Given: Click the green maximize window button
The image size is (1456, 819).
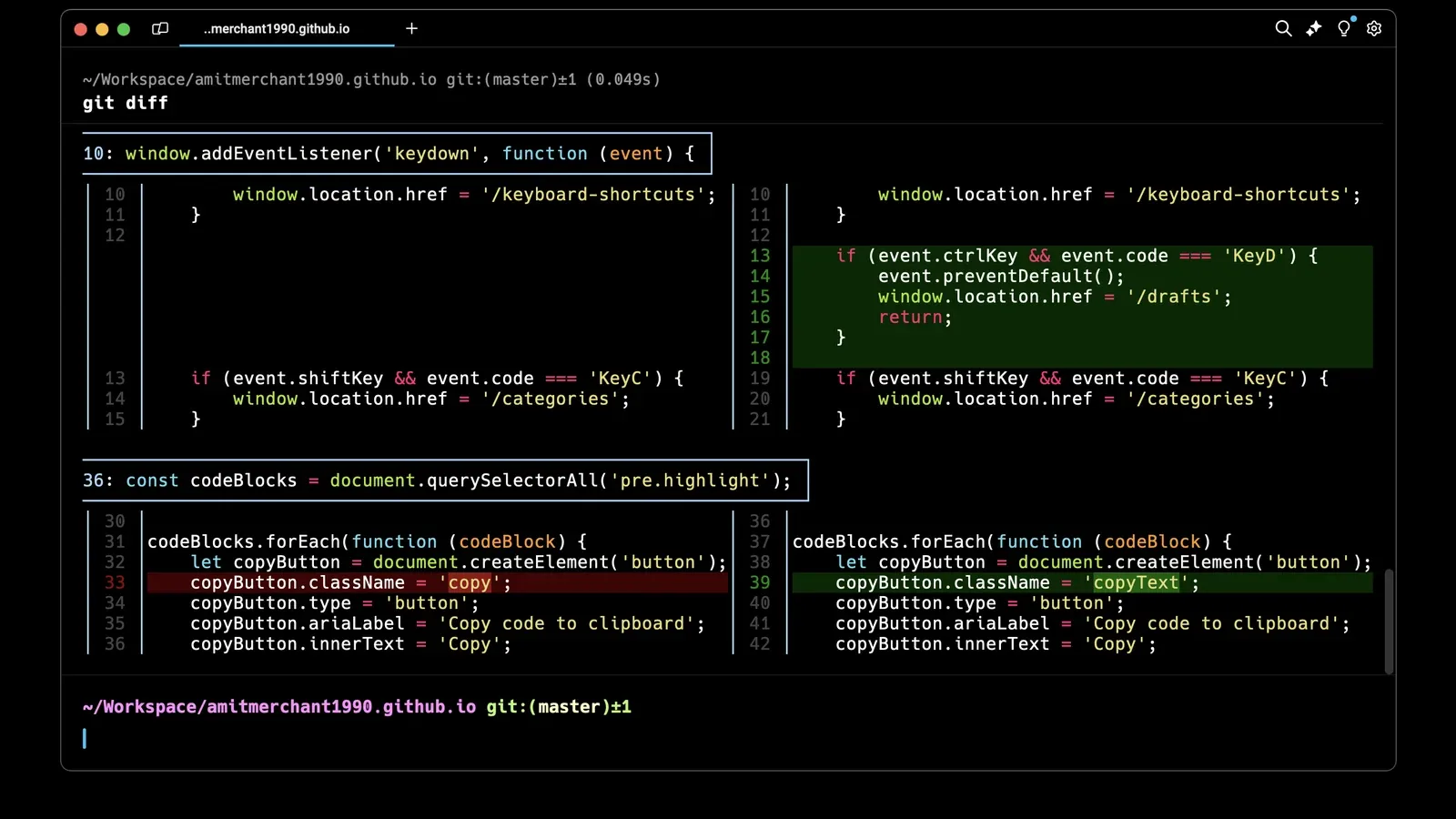Looking at the screenshot, I should point(124,29).
